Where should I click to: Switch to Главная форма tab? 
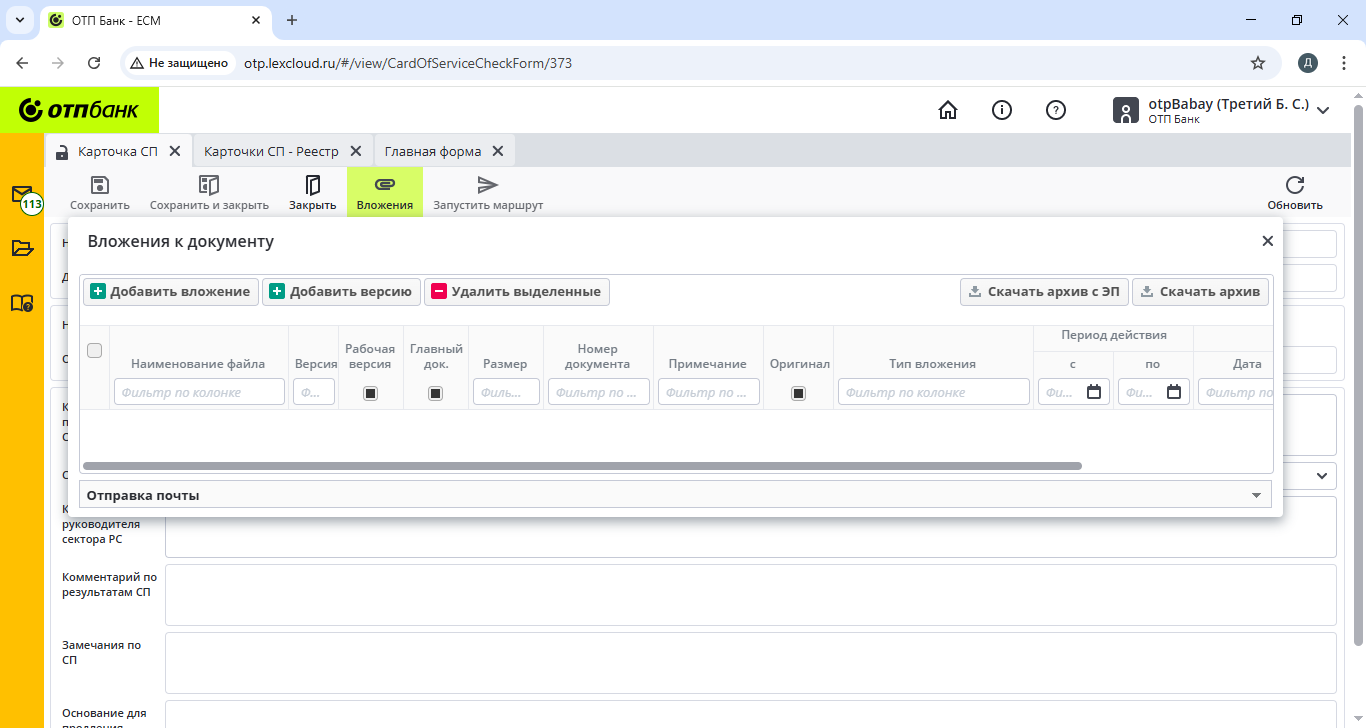433,151
